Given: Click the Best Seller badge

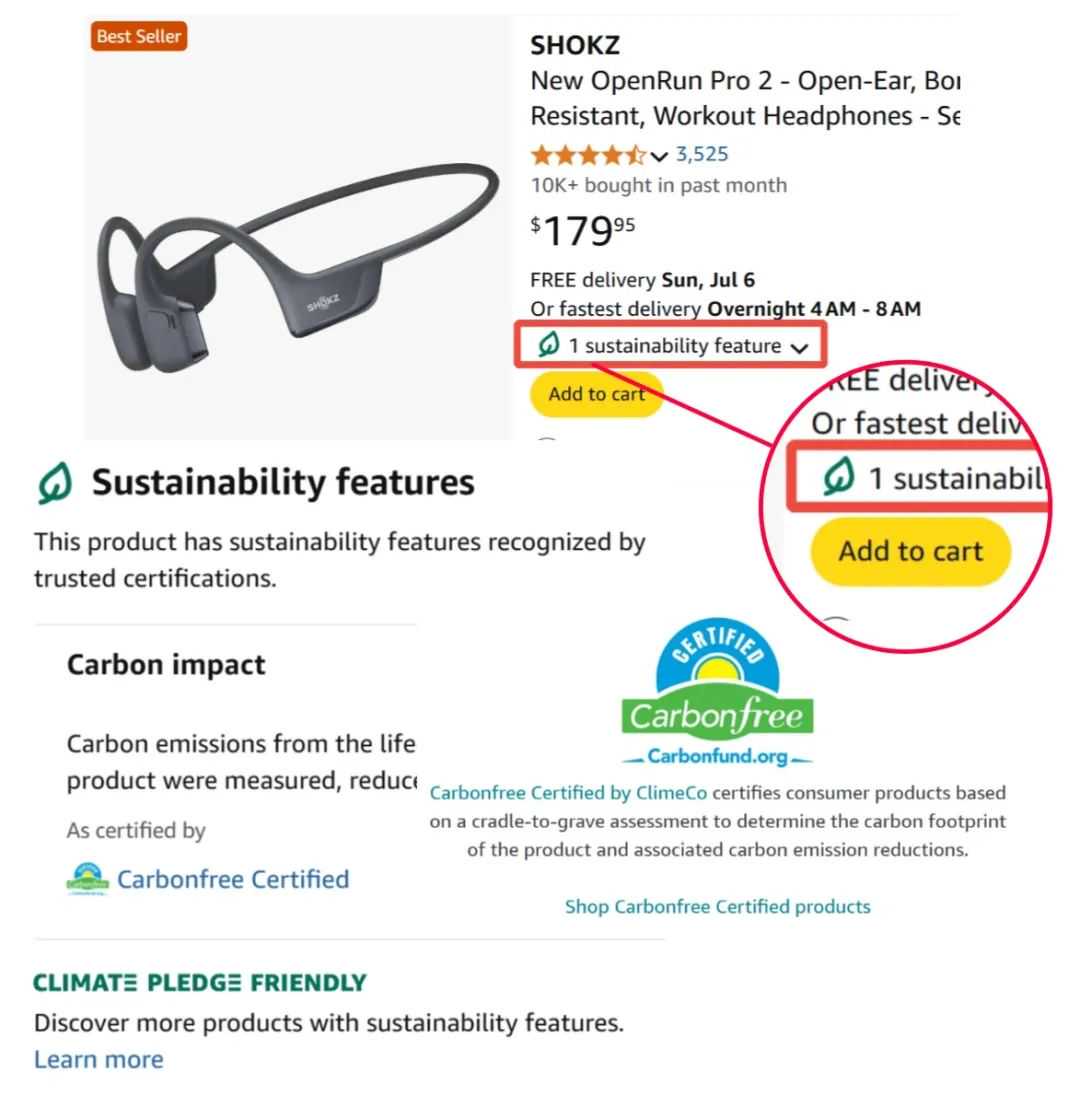Looking at the screenshot, I should coord(139,37).
